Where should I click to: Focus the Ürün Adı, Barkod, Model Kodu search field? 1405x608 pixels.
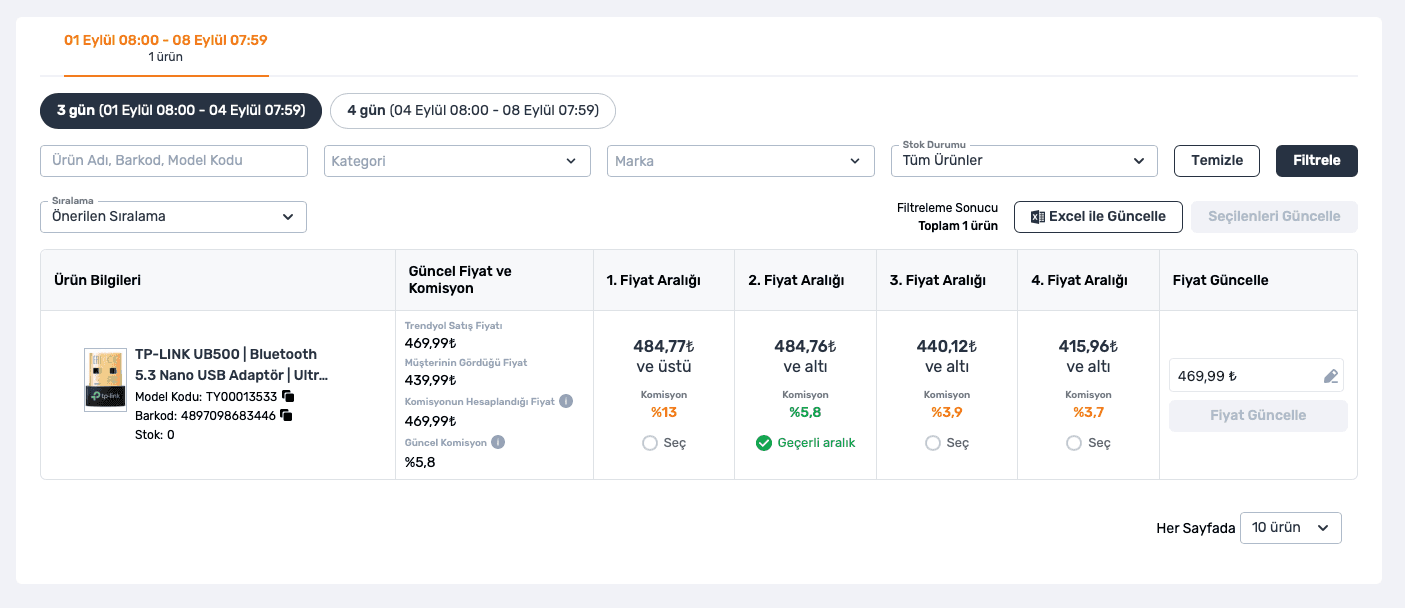173,161
